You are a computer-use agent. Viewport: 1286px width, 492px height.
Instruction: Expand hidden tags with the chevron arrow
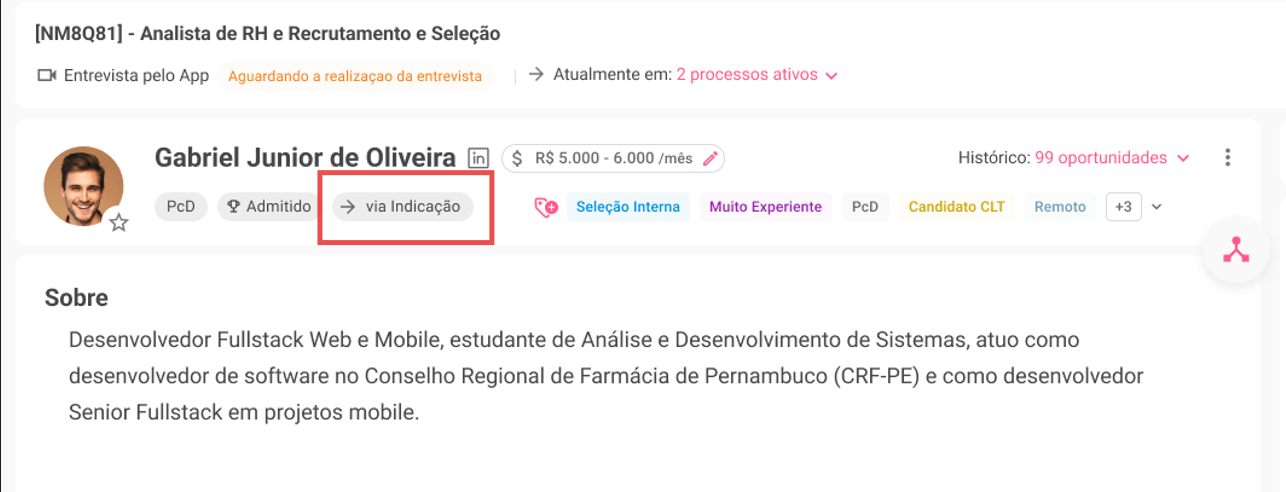pos(1157,207)
